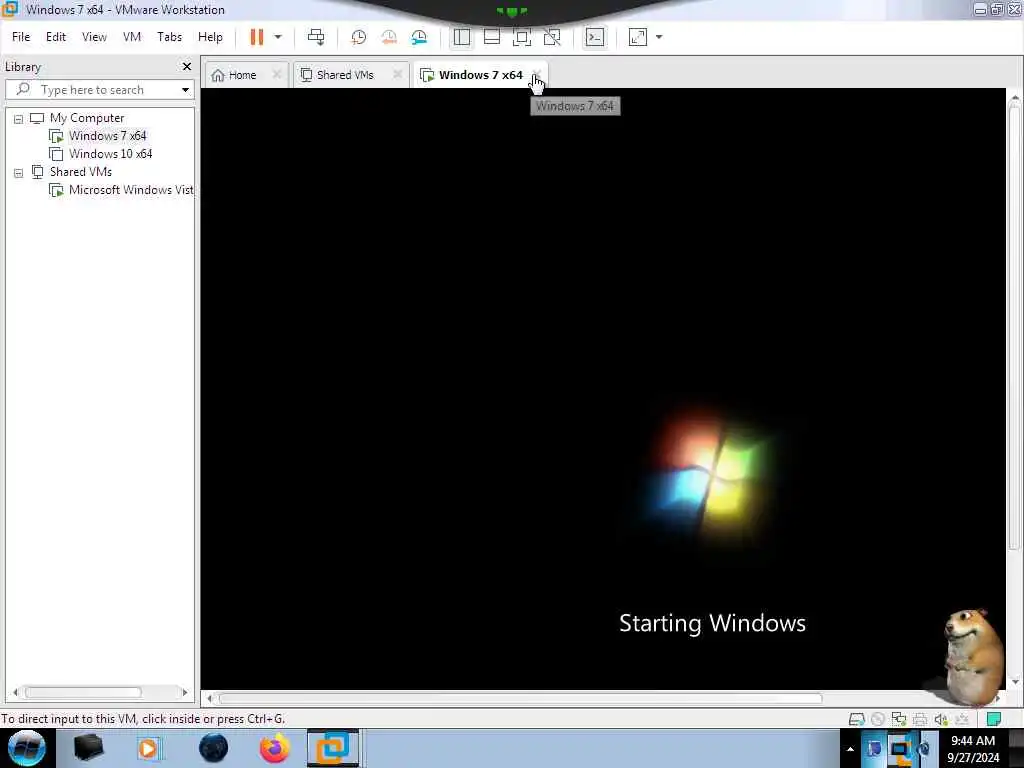This screenshot has height=768, width=1024.
Task: Take a snapshot of this virtual machine
Action: tap(359, 37)
